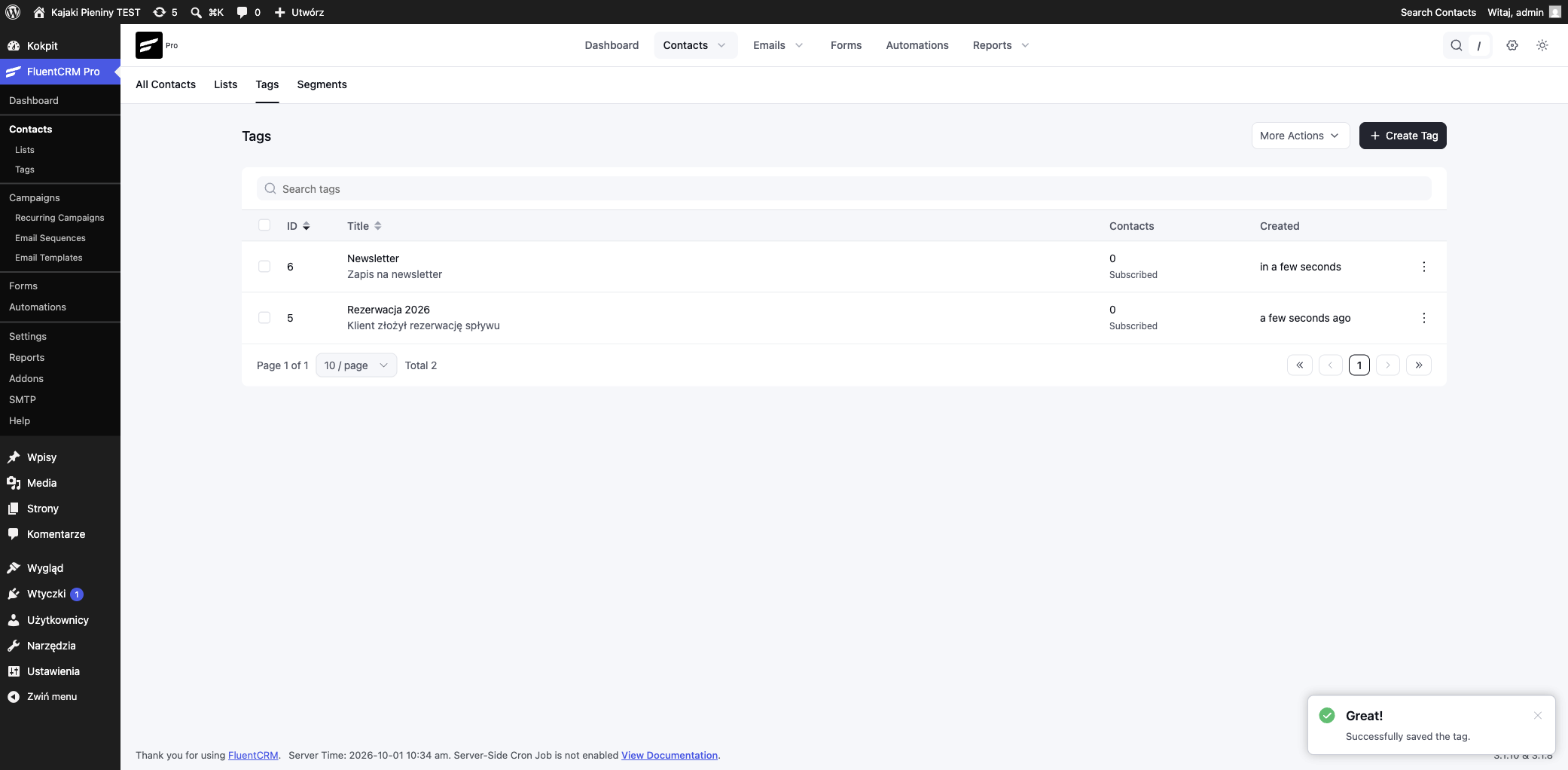
Task: Open the ⌘K search in admin bar
Action: 207,12
